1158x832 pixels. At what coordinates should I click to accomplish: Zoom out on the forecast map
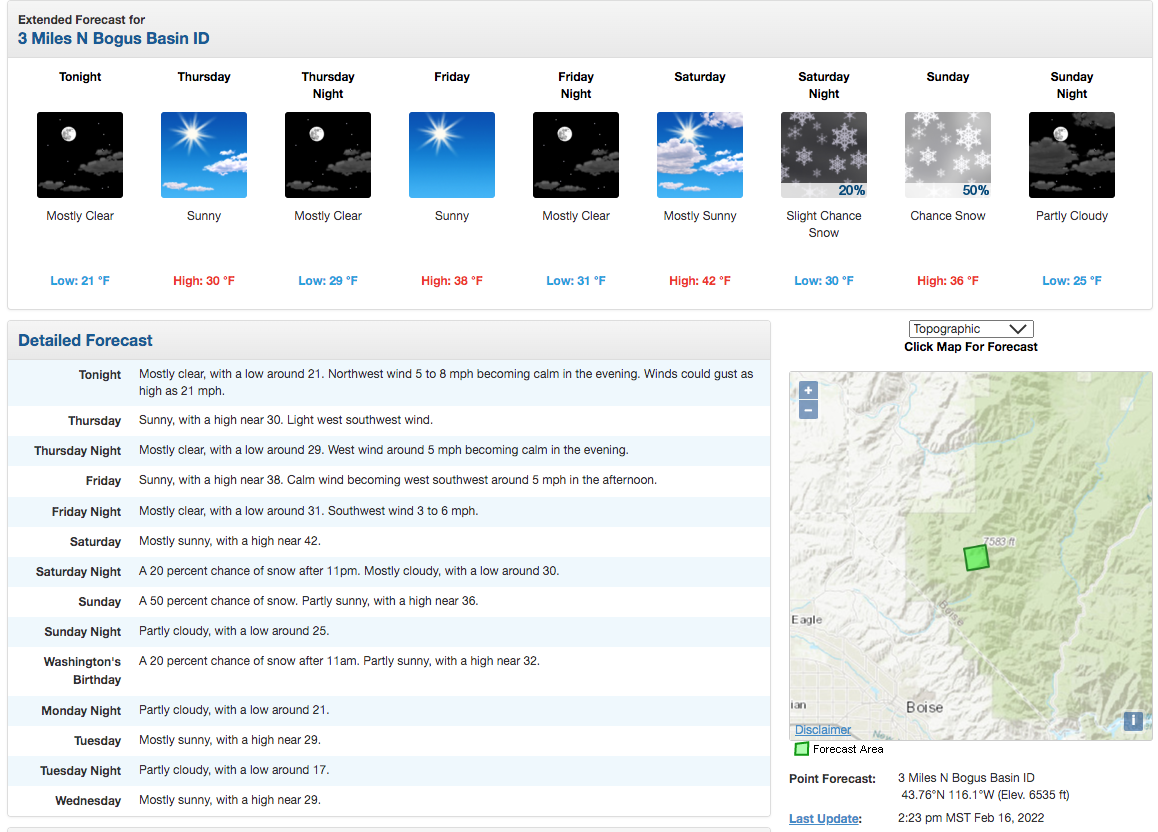pos(809,410)
